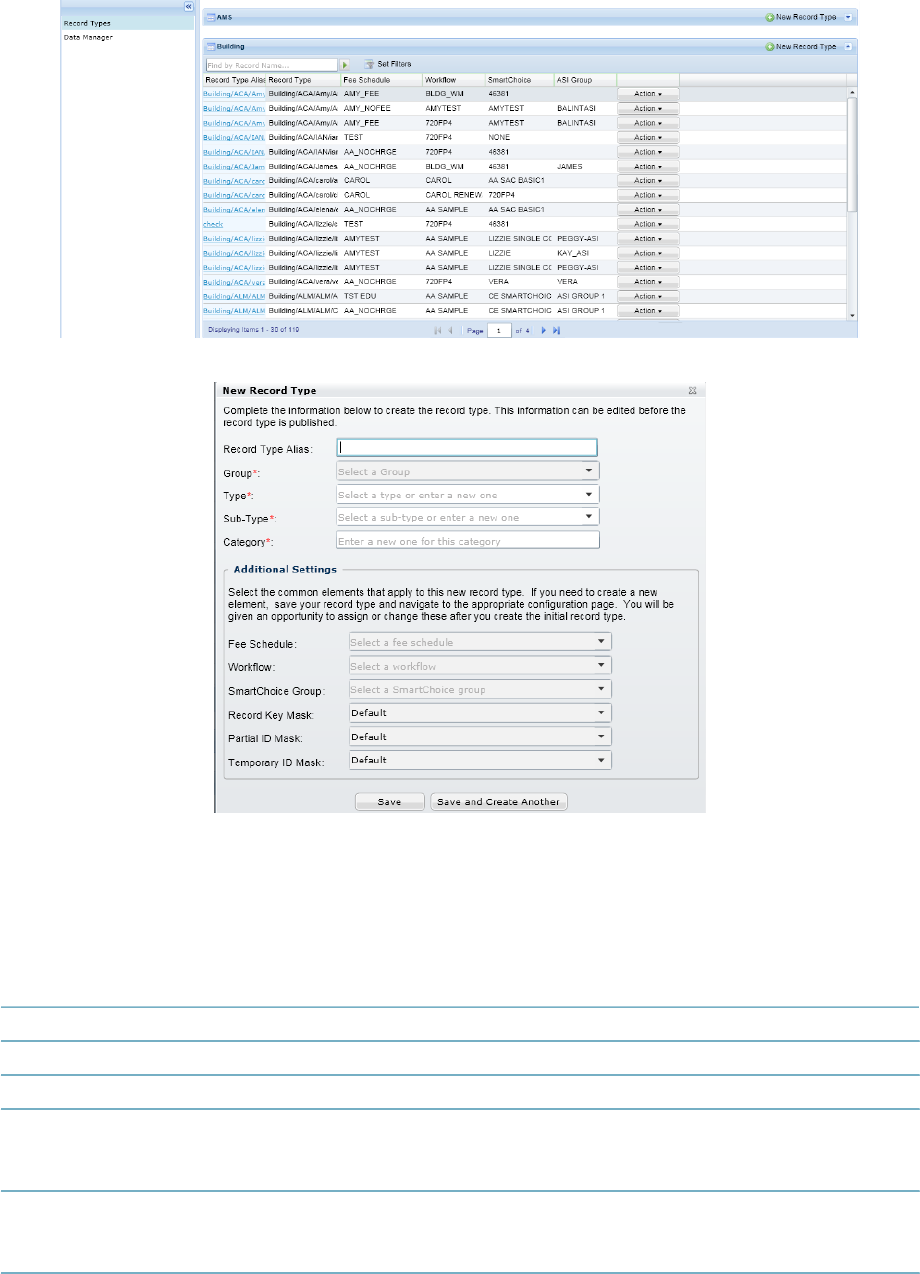Click the green go arrow beside record search
920x1274 pixels.
pos(345,64)
